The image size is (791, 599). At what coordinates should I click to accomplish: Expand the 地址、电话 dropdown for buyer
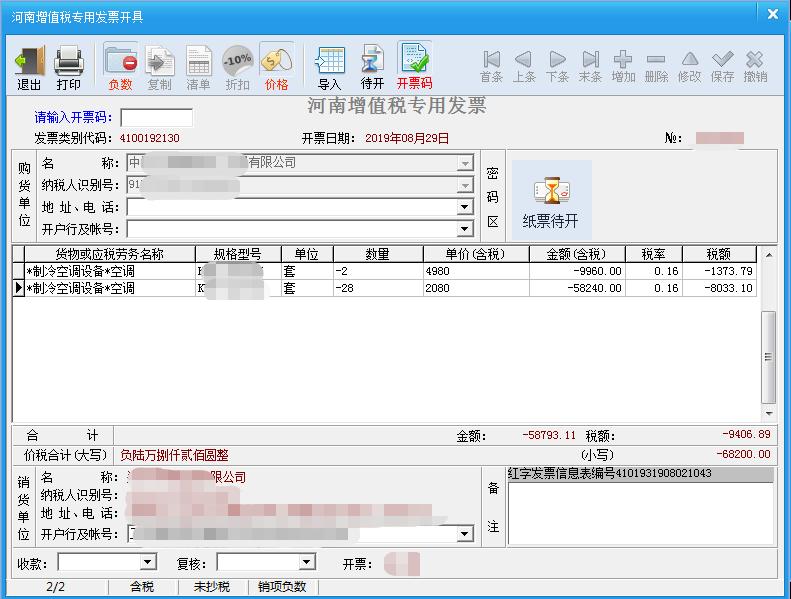coord(464,207)
